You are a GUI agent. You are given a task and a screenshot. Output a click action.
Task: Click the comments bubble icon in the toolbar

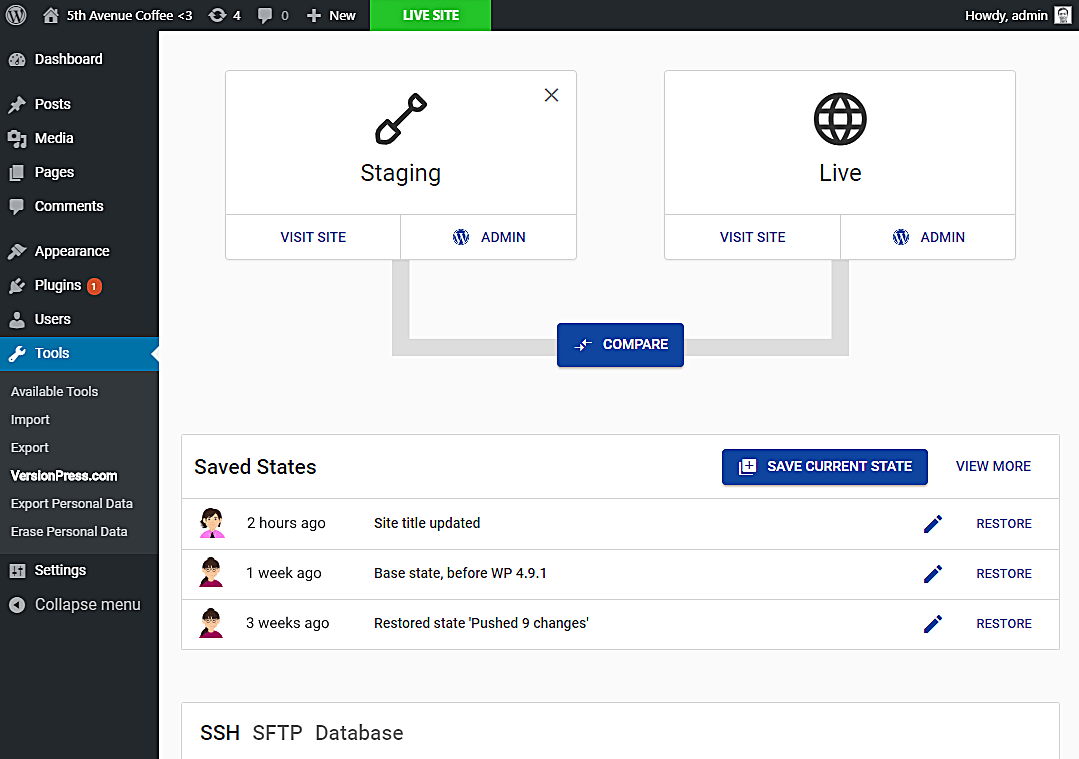point(265,15)
